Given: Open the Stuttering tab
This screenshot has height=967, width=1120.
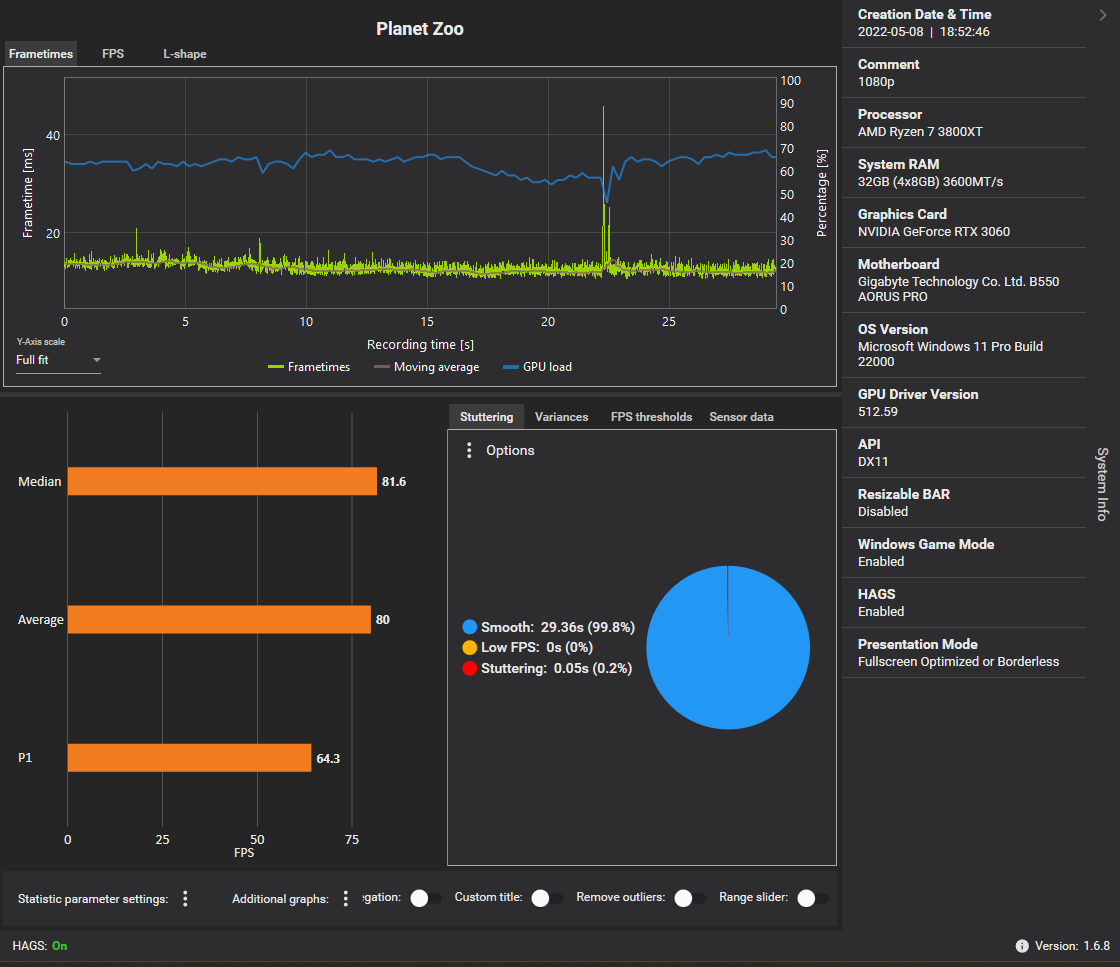Looking at the screenshot, I should (486, 416).
